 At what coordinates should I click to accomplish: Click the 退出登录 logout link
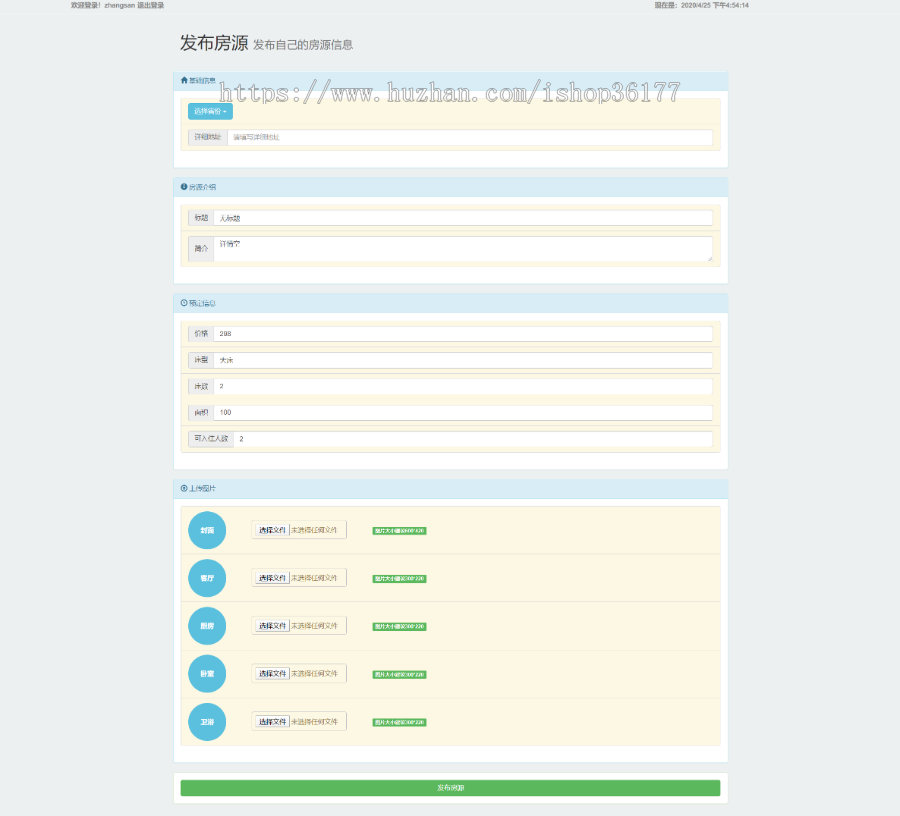149,5
